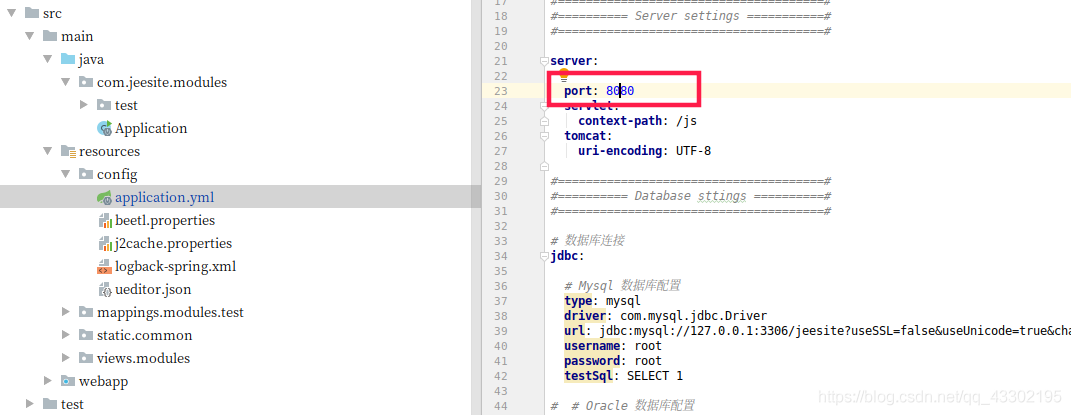Viewport: 1071px width, 415px height.
Task: Collapse the java folder arrow
Action: pos(48,59)
